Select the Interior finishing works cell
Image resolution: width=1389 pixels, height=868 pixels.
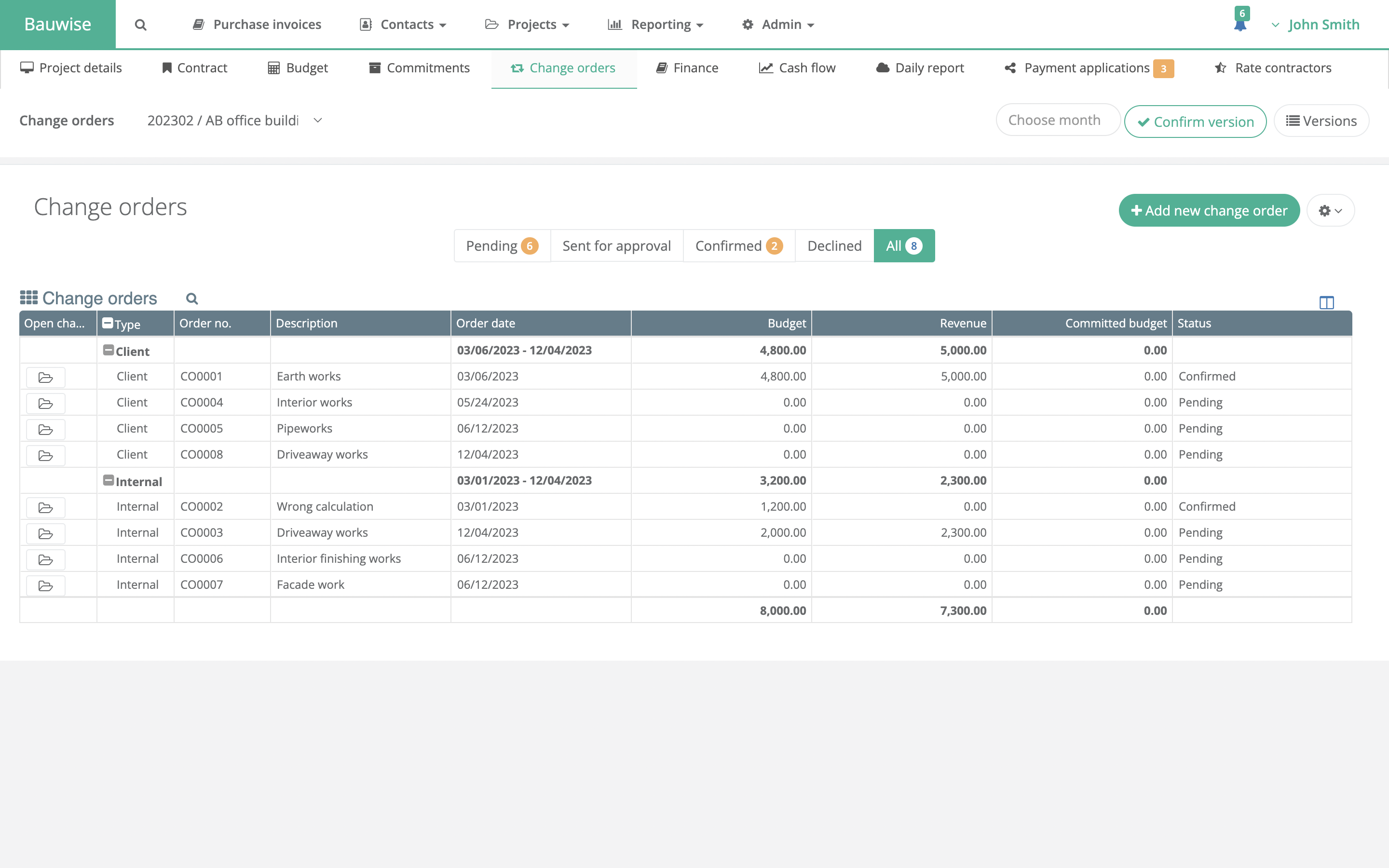coord(360,559)
